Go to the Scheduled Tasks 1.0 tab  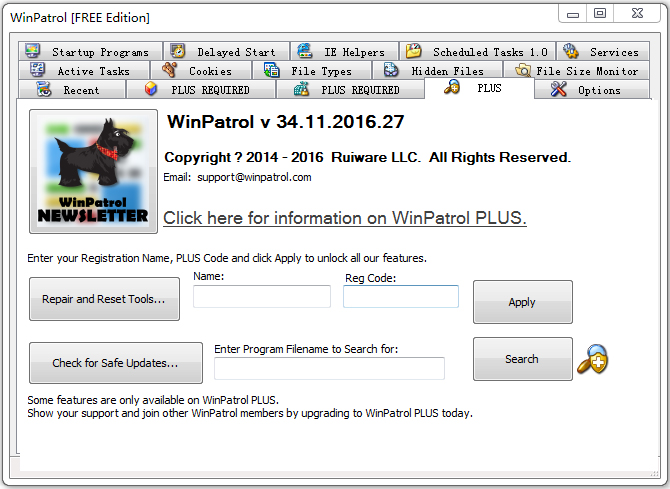click(477, 51)
